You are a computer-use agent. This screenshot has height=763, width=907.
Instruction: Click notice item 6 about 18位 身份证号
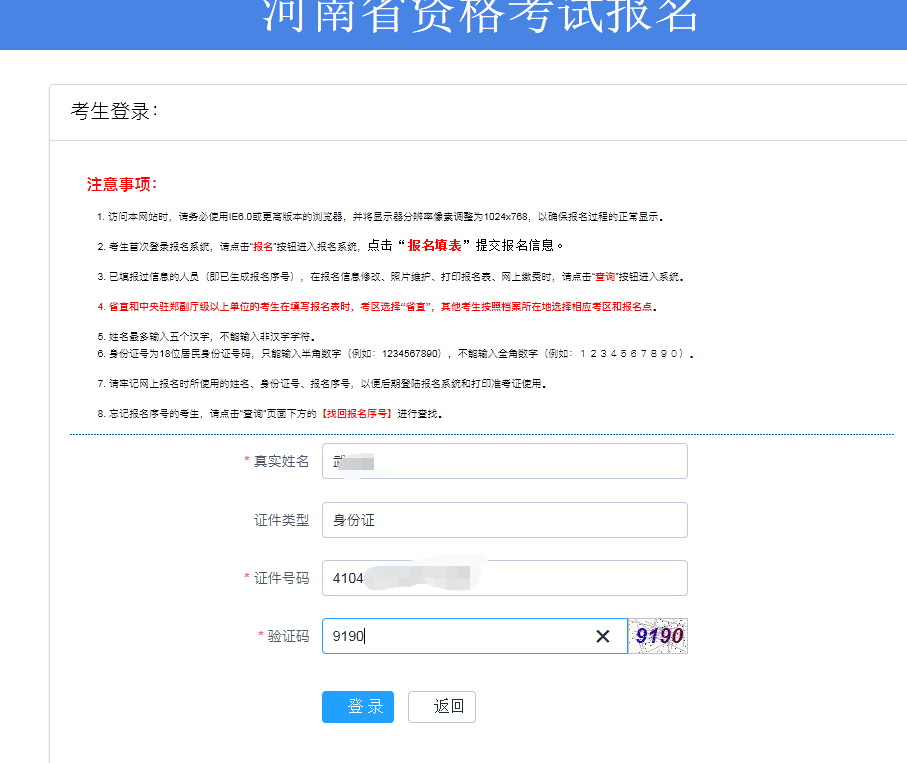point(395,354)
